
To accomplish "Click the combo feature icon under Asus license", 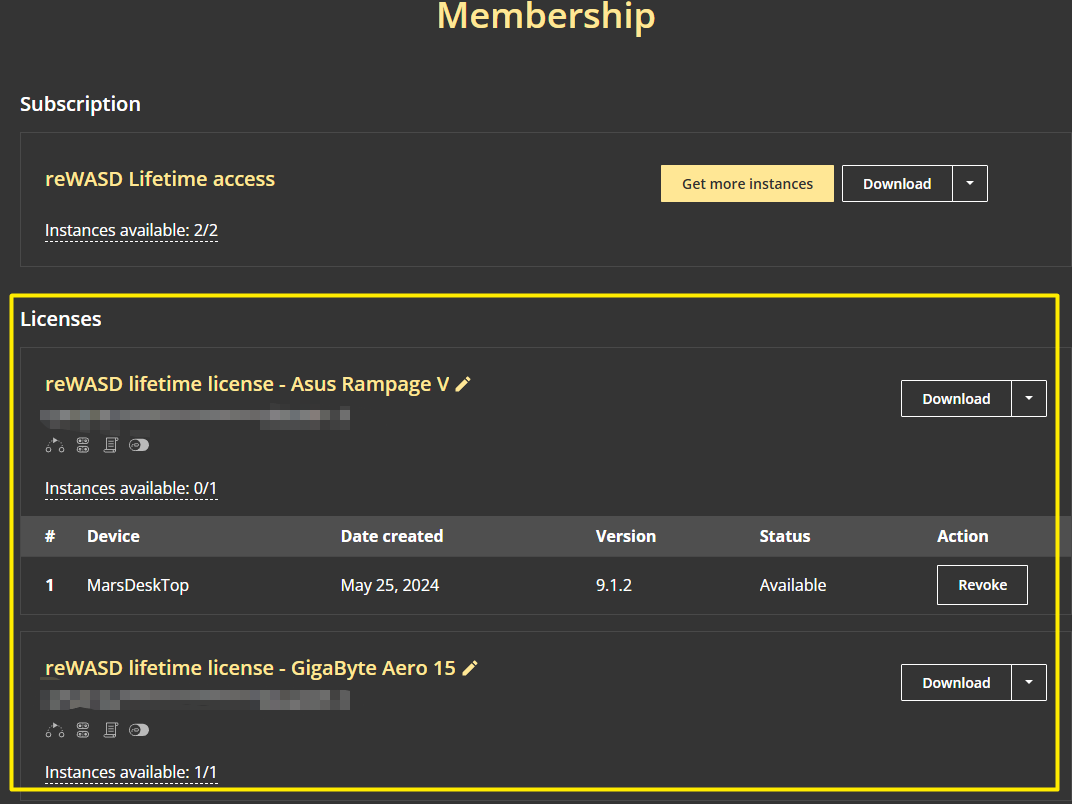I will click(x=54, y=445).
